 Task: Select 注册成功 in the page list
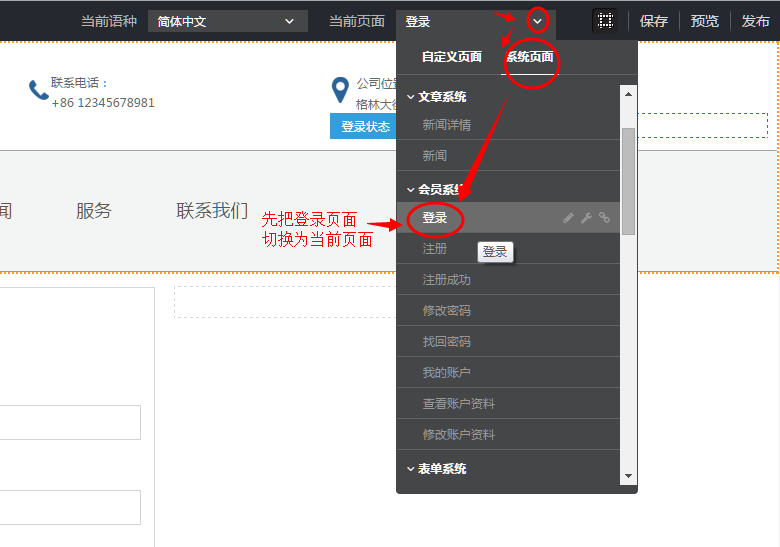(x=446, y=280)
